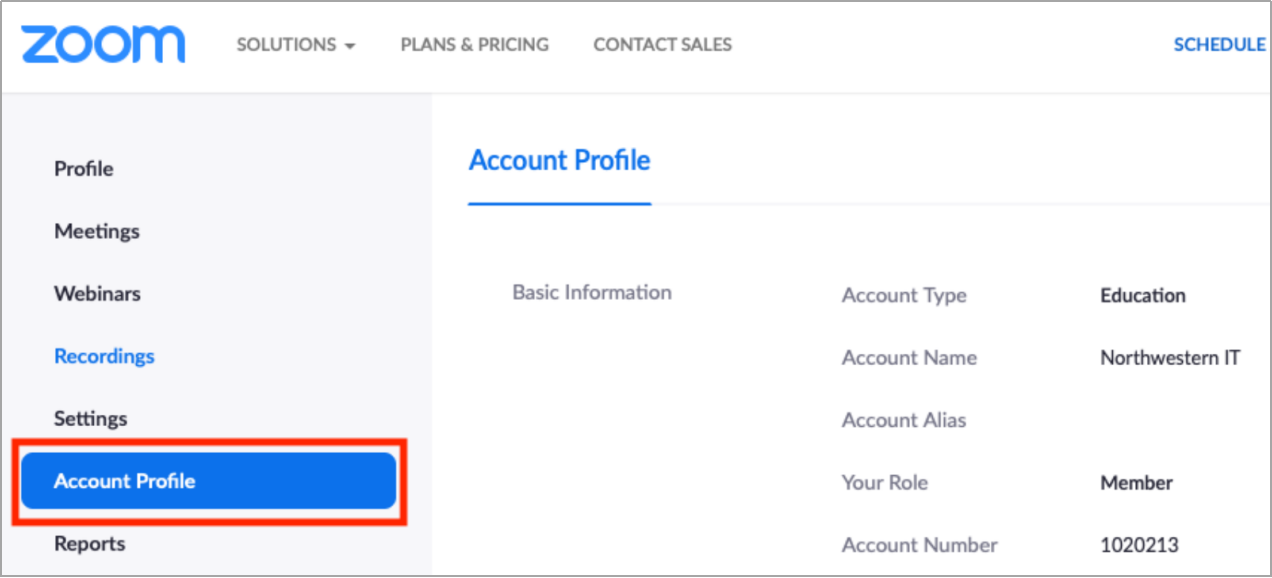Click the Account Alias field label
The image size is (1272, 578).
tap(903, 421)
